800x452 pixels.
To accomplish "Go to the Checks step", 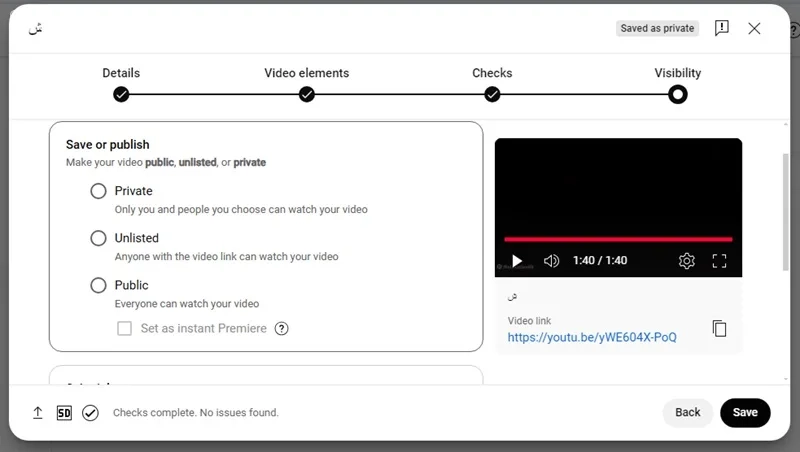I will point(492,94).
